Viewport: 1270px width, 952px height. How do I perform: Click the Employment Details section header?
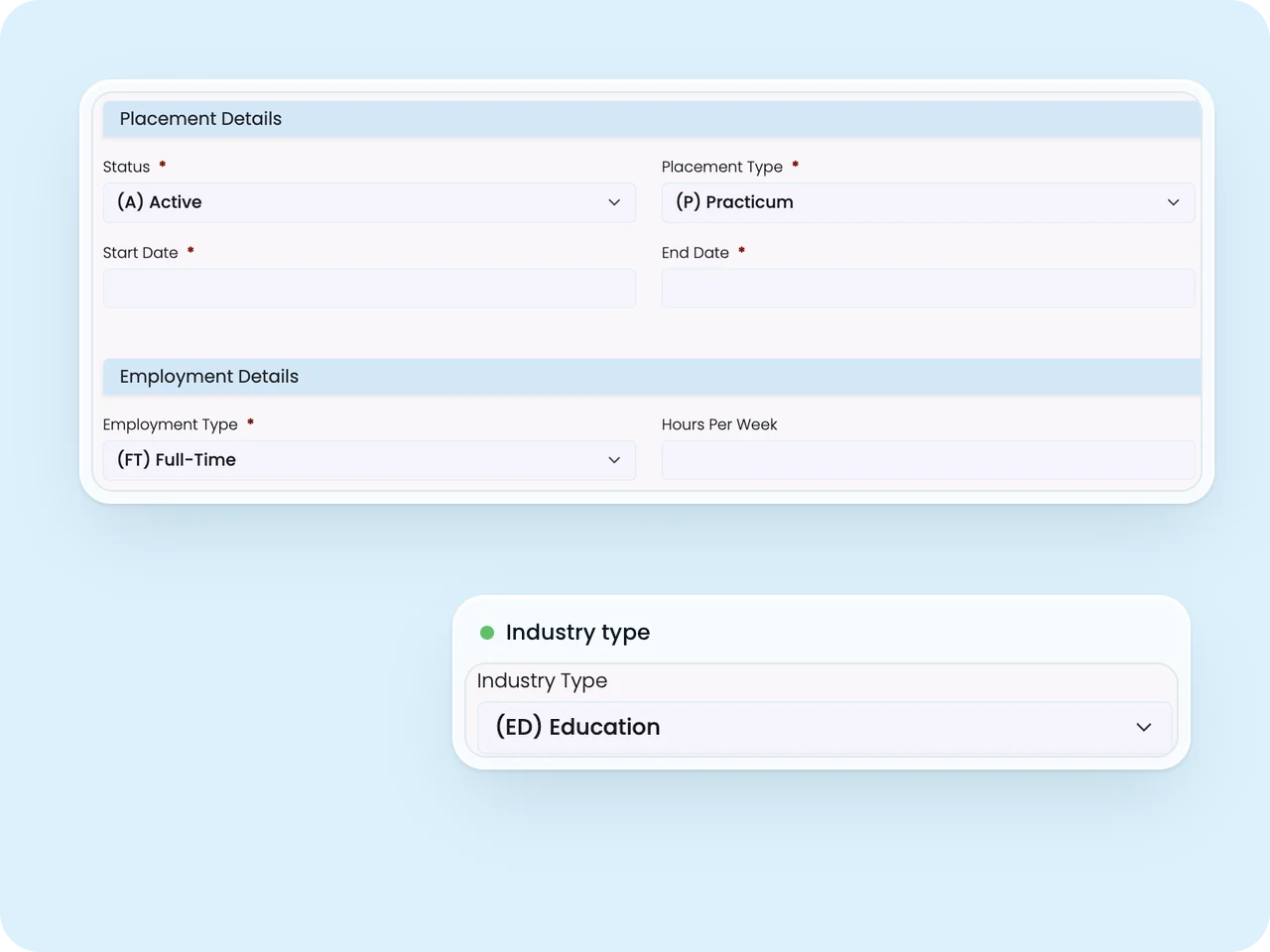(652, 377)
